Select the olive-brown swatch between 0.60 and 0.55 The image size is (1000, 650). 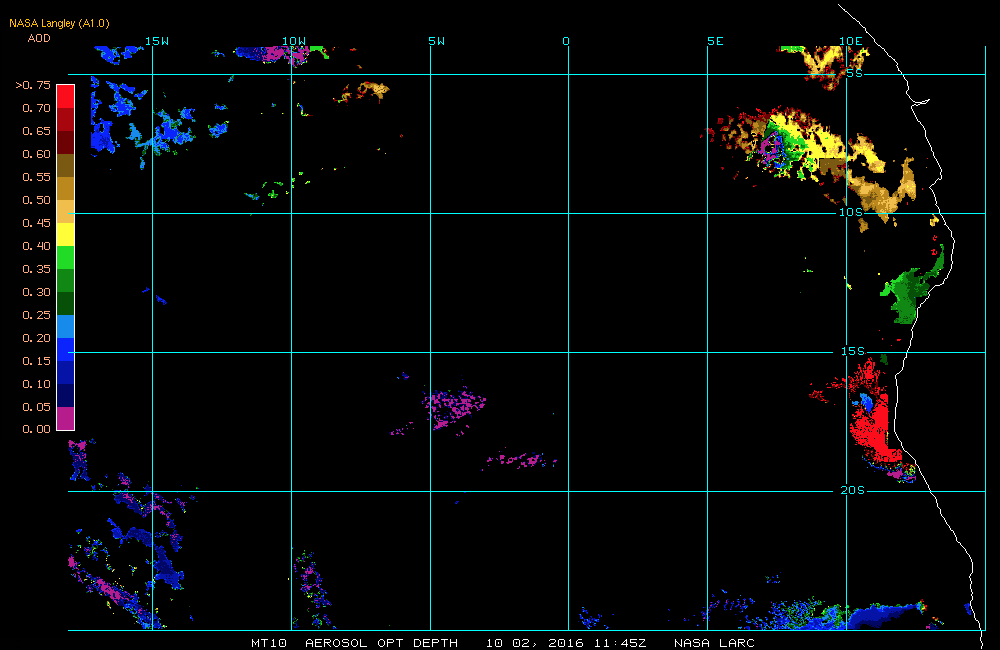point(66,165)
